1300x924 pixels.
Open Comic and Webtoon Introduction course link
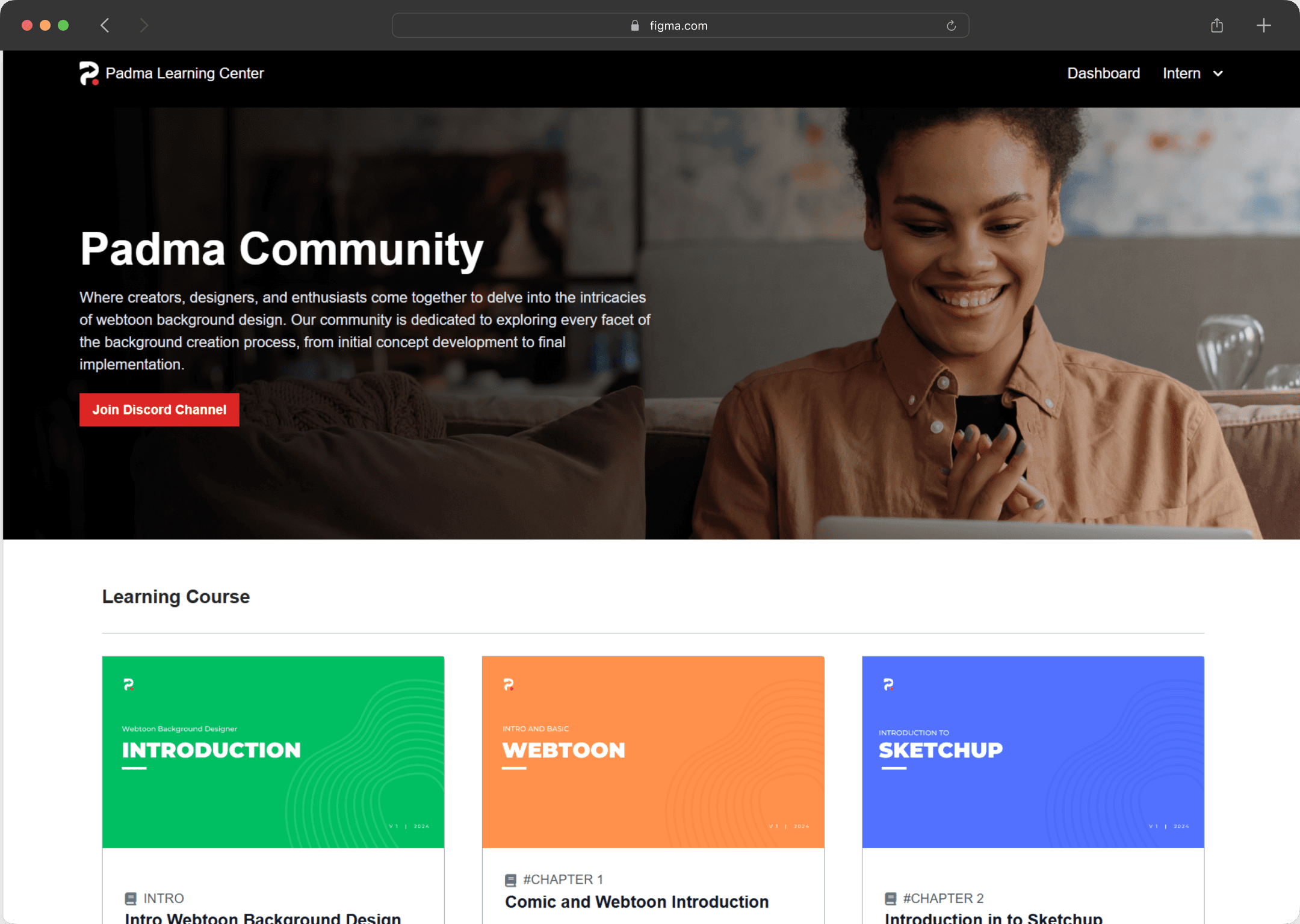click(637, 902)
